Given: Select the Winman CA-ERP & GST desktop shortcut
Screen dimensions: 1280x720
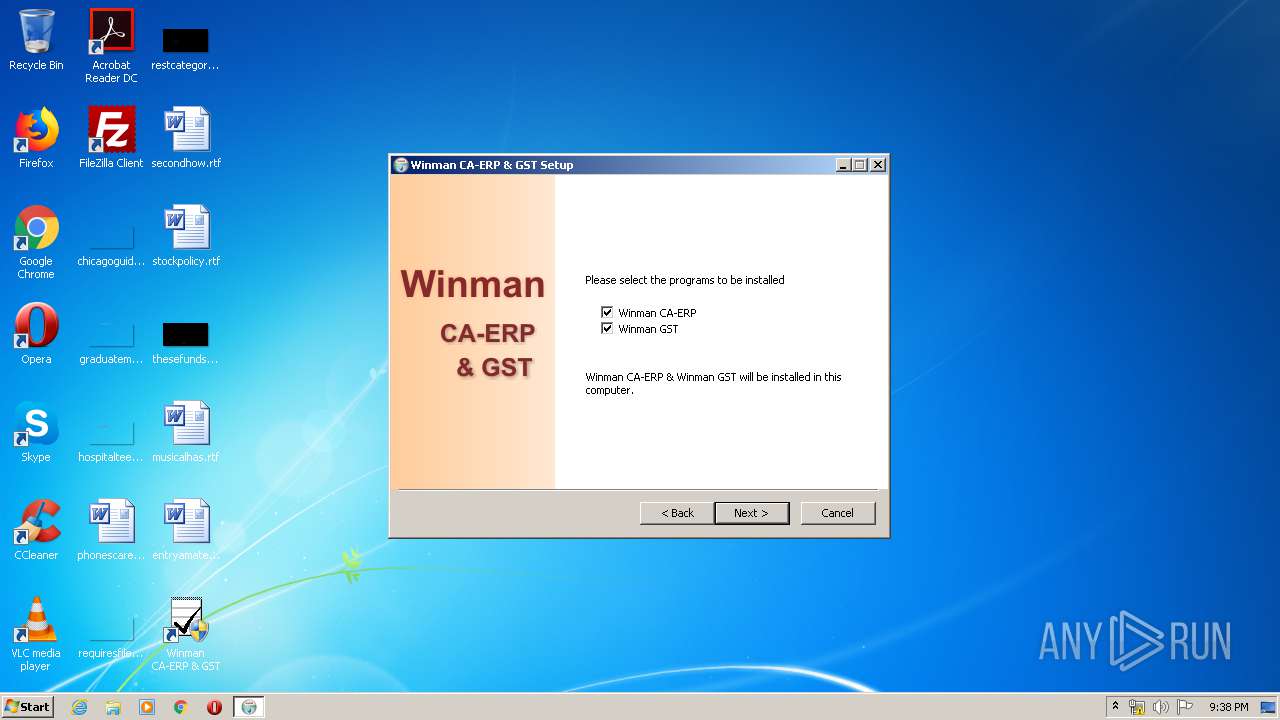Looking at the screenshot, I should click(186, 634).
